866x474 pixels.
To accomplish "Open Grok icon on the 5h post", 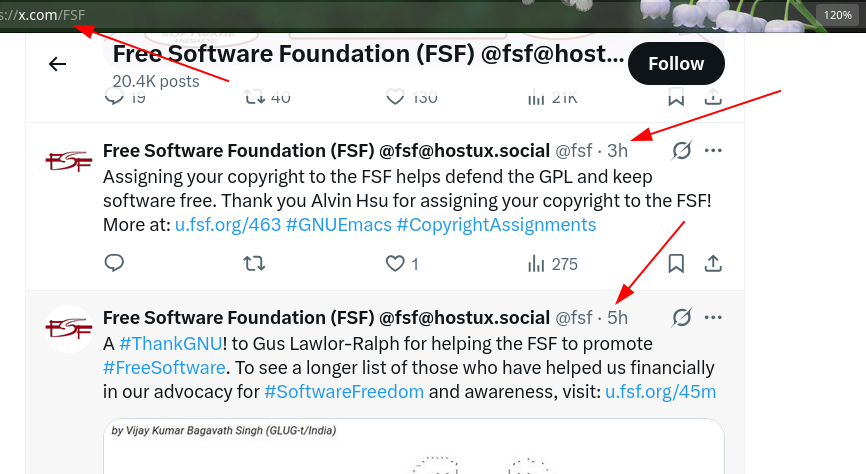I will pos(682,318).
